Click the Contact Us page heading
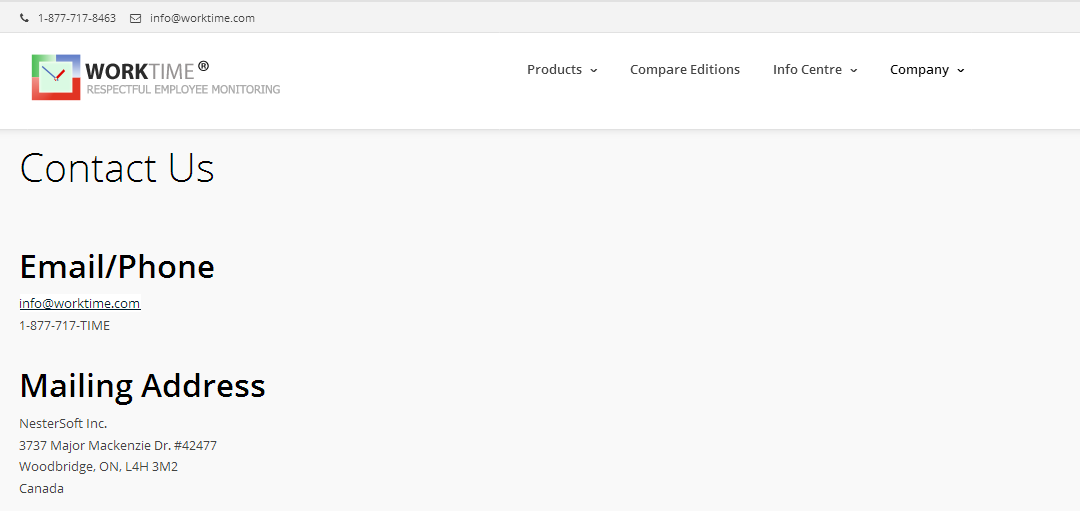This screenshot has height=511, width=1080. tap(117, 168)
